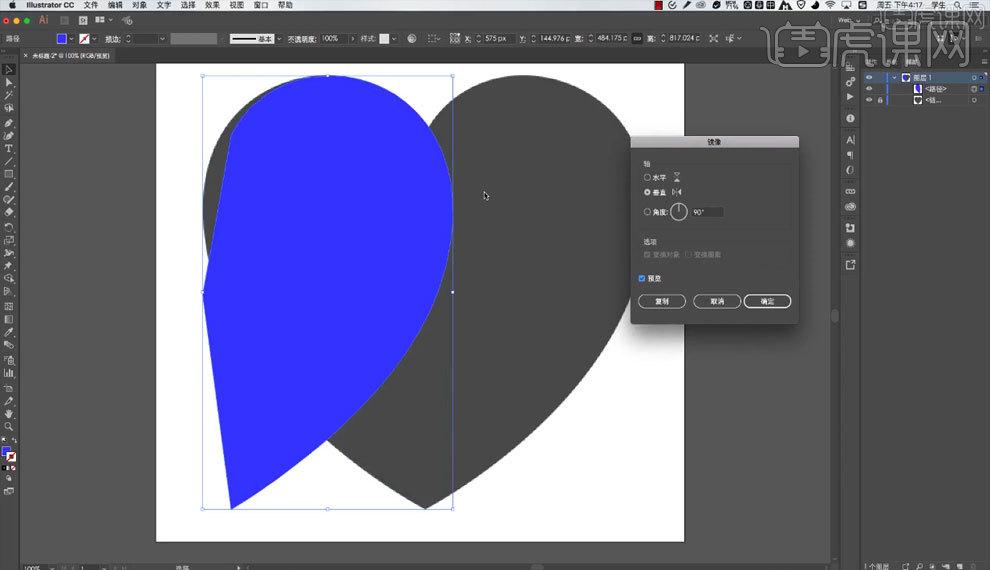Collapse the layer 1 disclosure triangle
Image resolution: width=990 pixels, height=570 pixels.
(894, 78)
